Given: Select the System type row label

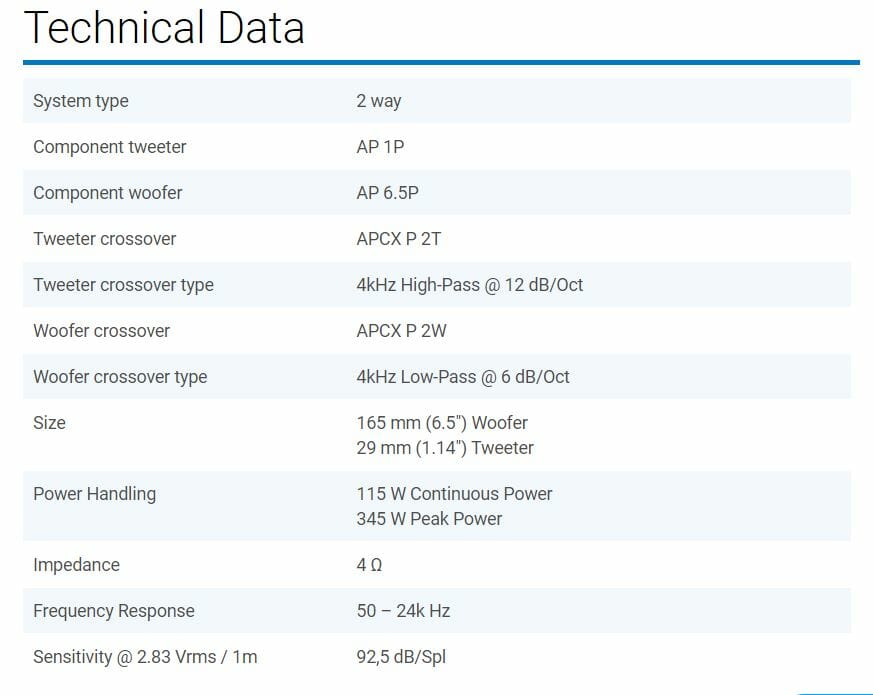Looking at the screenshot, I should coord(81,101).
